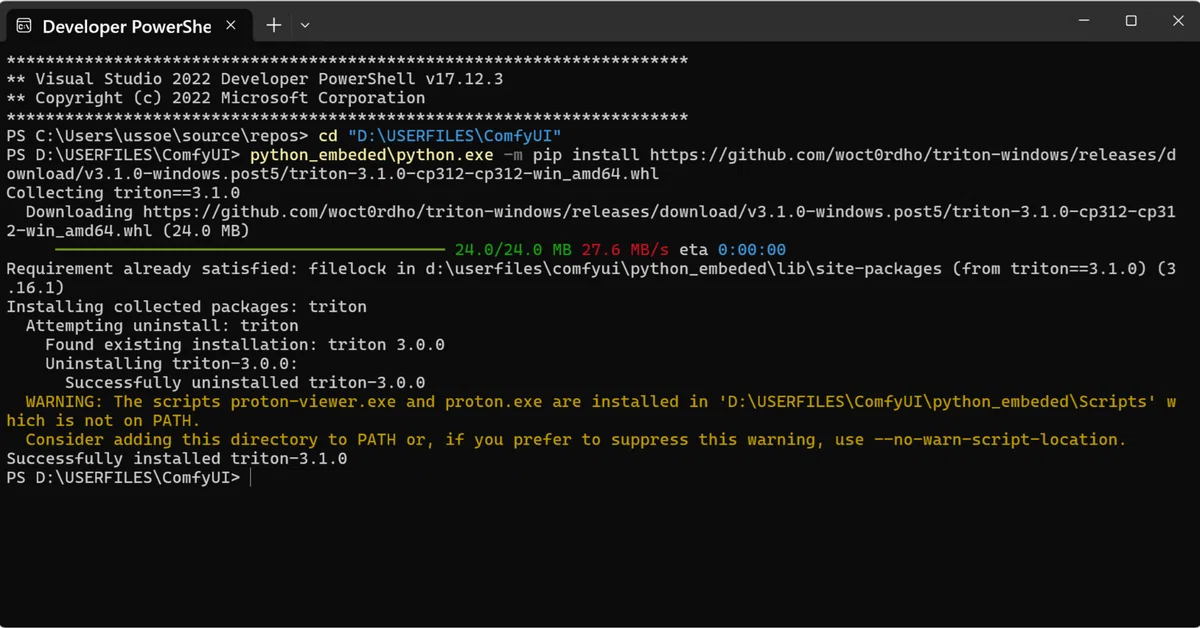Click the 'python_embeded\python.exe' command text
Screen dimensions: 1200x628
(x=372, y=155)
